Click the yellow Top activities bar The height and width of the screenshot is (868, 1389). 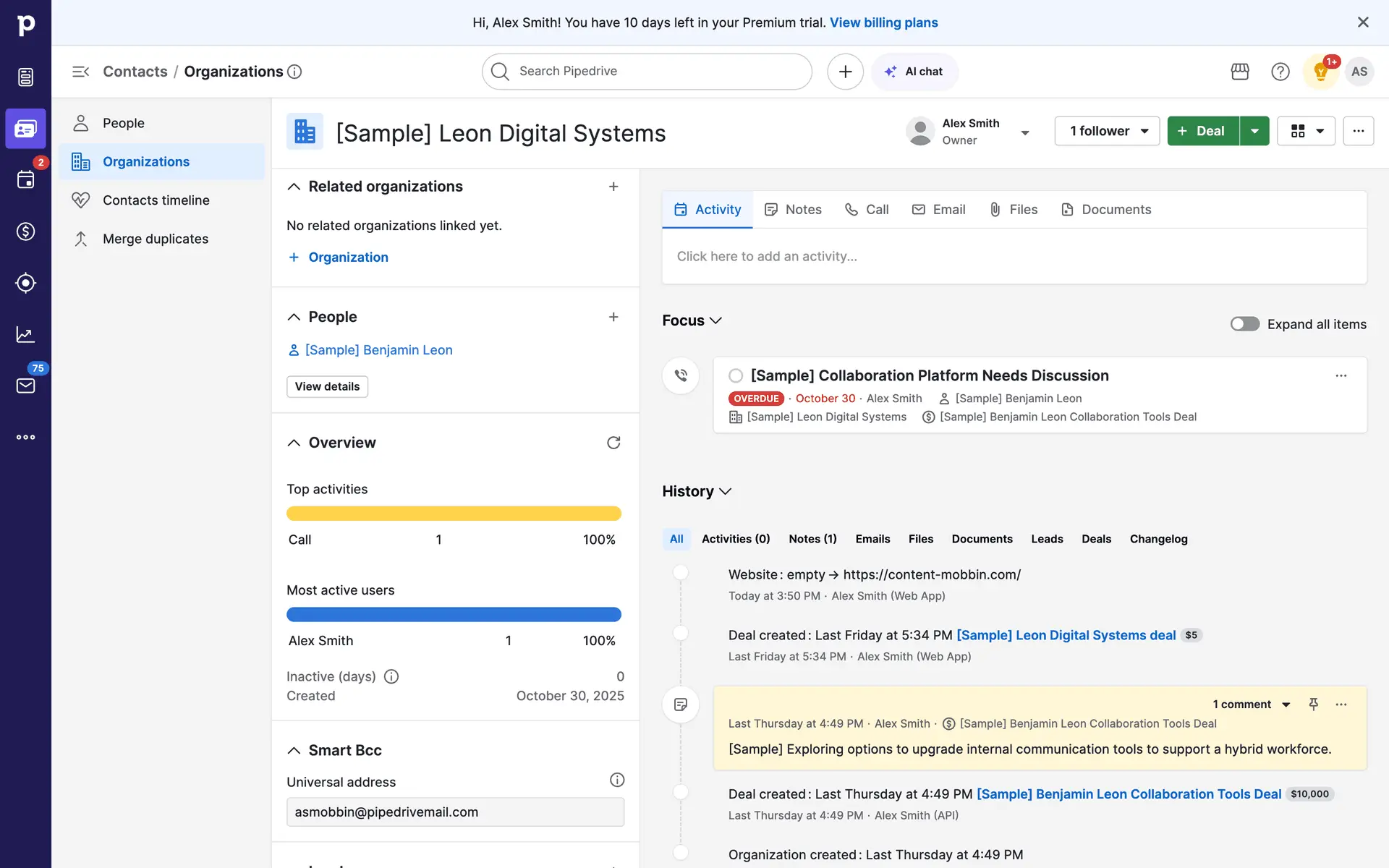click(x=454, y=514)
